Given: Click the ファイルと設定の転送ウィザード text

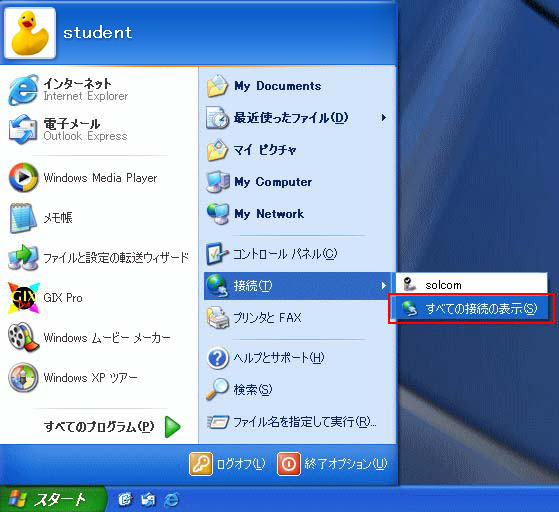Looking at the screenshot, I should click(x=116, y=257).
